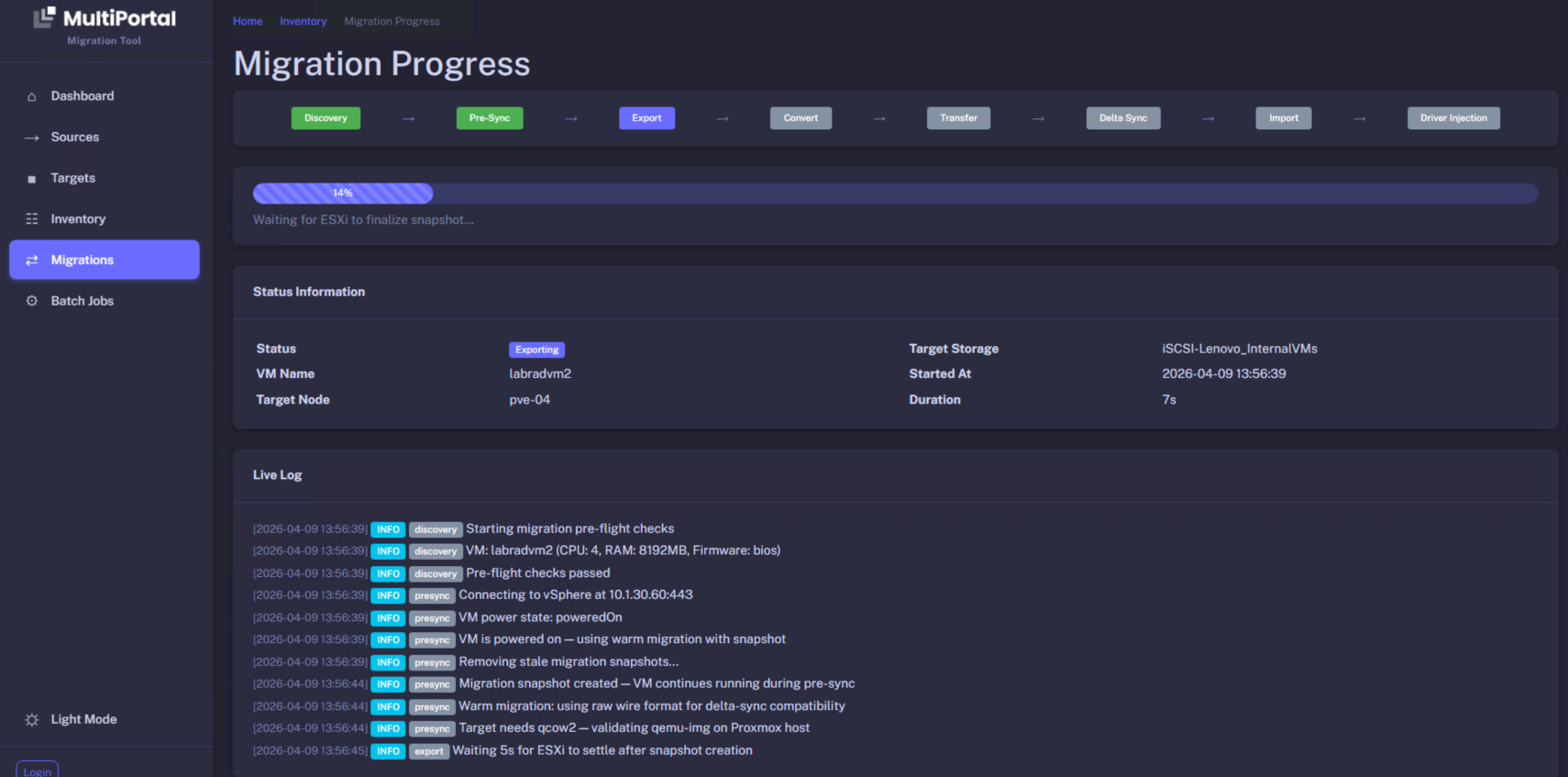The width and height of the screenshot is (1568, 777).
Task: Click the Dashboard home icon
Action: click(x=32, y=96)
